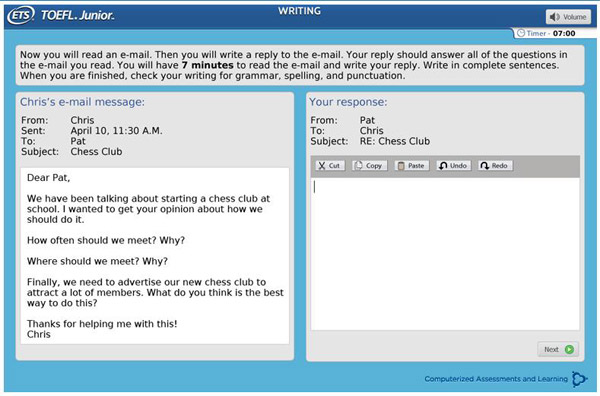Click the "Your response:" heading
This screenshot has width=600, height=396.
(348, 102)
